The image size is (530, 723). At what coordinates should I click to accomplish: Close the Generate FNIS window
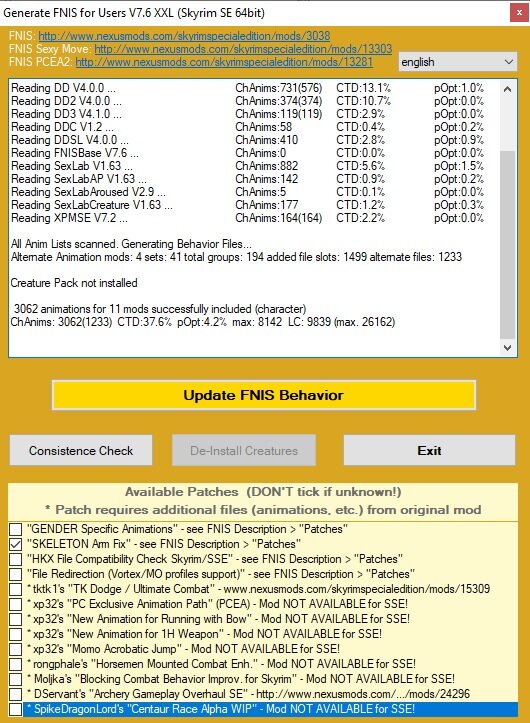(519, 12)
